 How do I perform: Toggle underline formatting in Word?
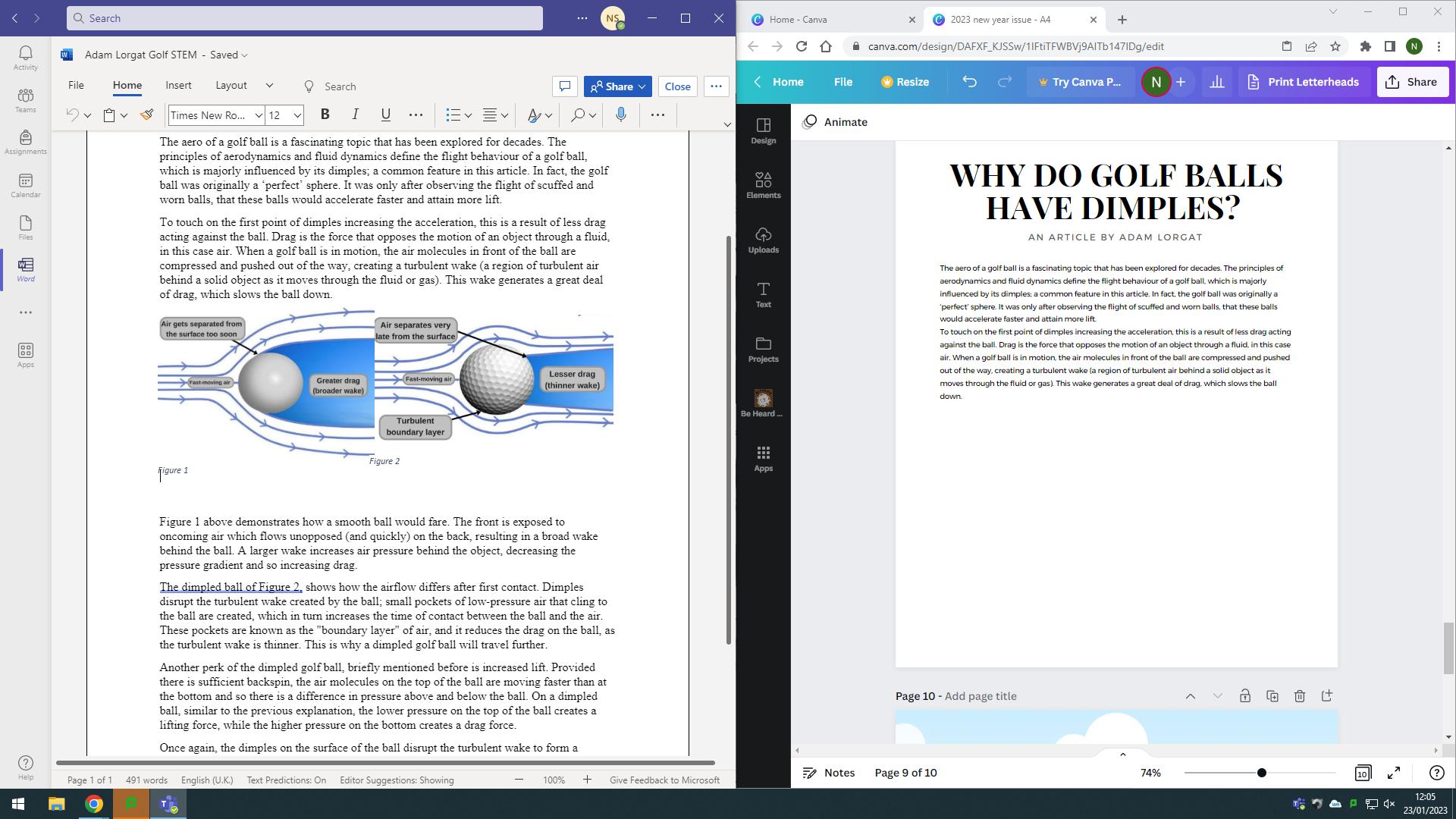(385, 115)
